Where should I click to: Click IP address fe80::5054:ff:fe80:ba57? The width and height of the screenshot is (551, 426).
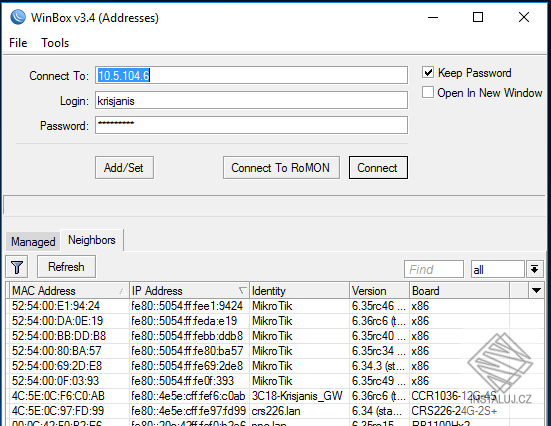coord(187,351)
